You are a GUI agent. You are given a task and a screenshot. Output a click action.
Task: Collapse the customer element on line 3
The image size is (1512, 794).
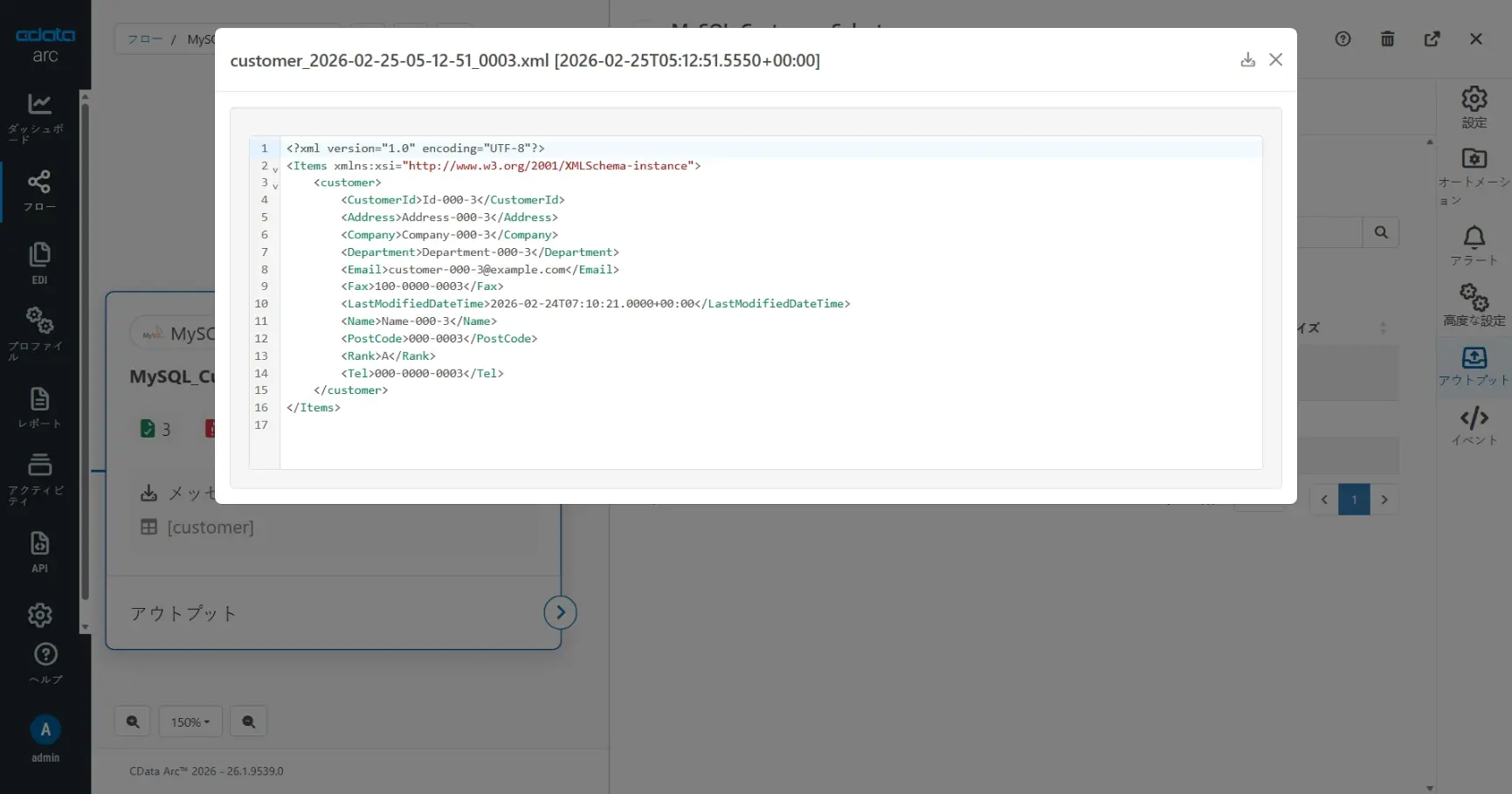click(275, 185)
